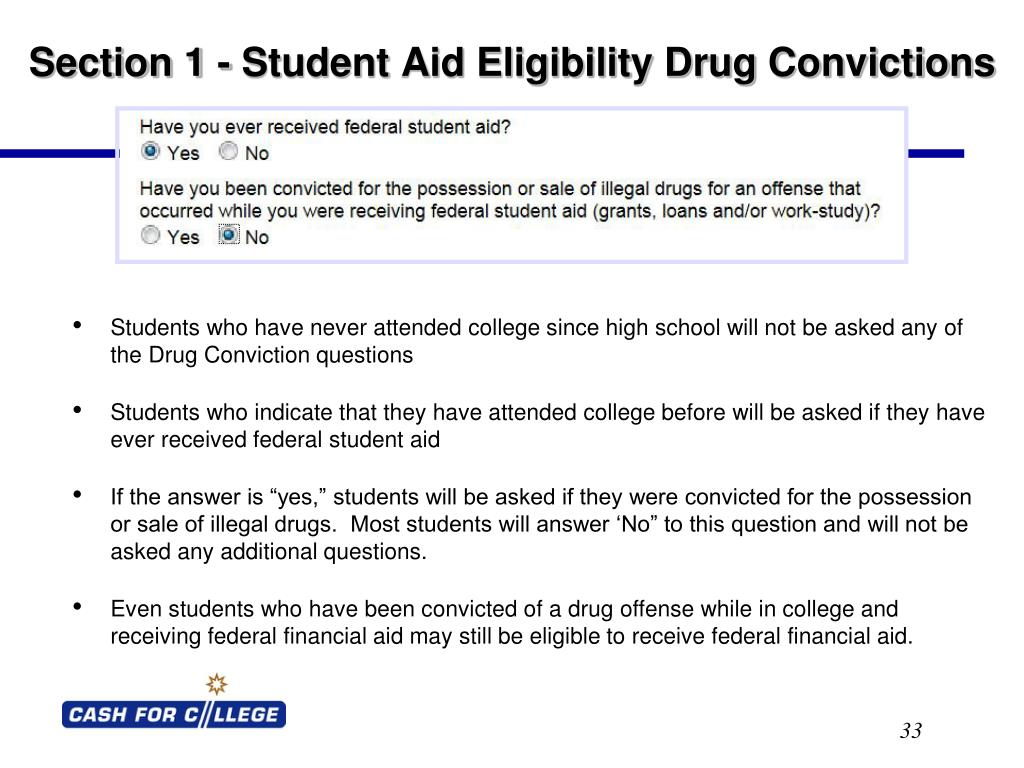
Task: Click the Cash for College logo
Action: click(174, 714)
